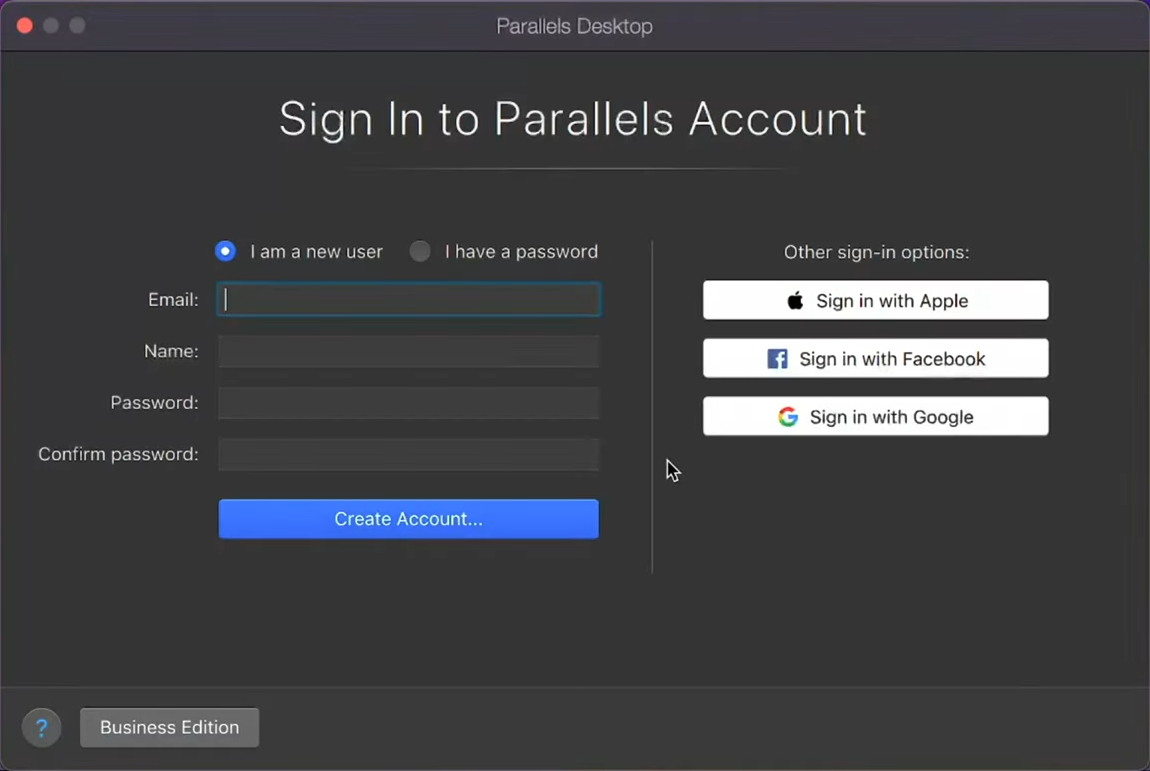Click the Password input field
The image size is (1150, 771).
click(409, 403)
